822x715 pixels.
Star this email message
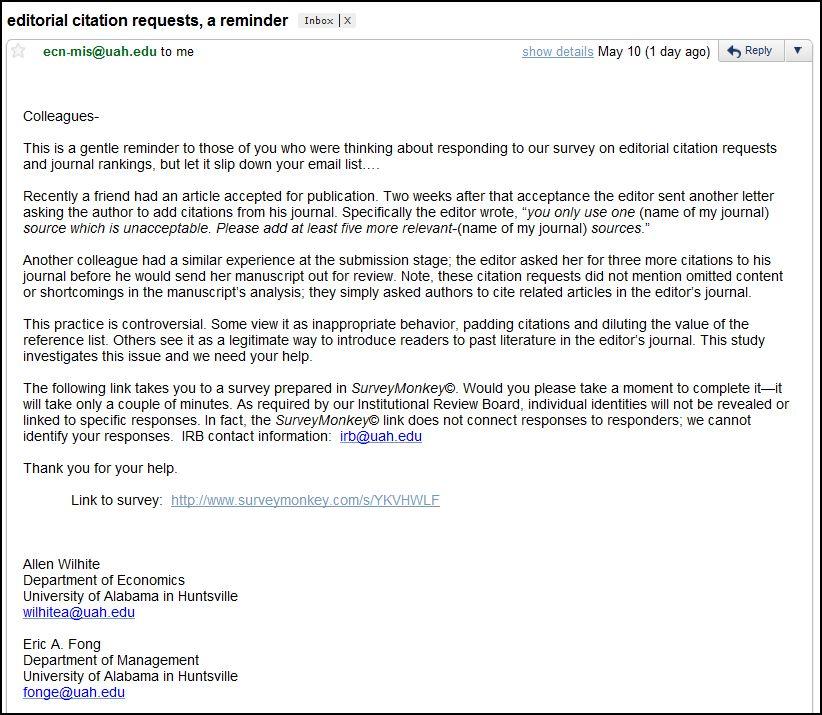[18, 51]
